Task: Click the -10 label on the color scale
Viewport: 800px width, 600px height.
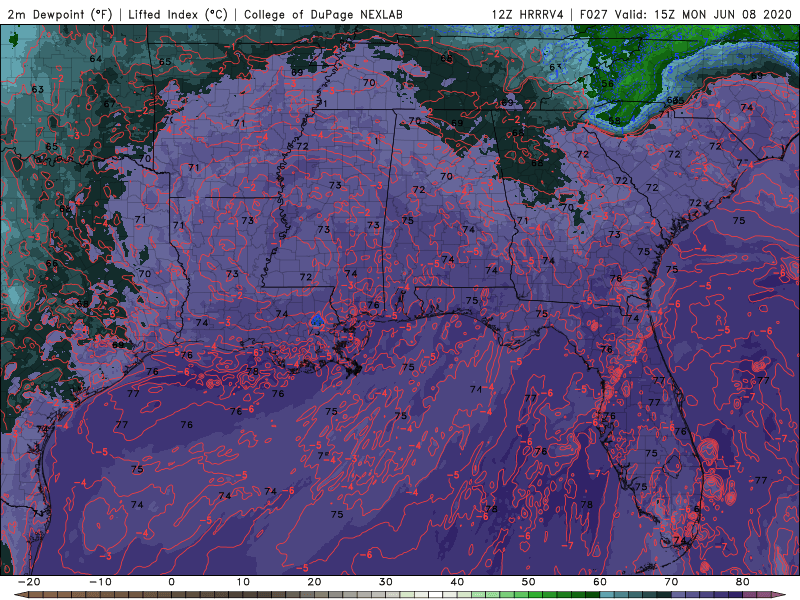Action: click(x=100, y=582)
